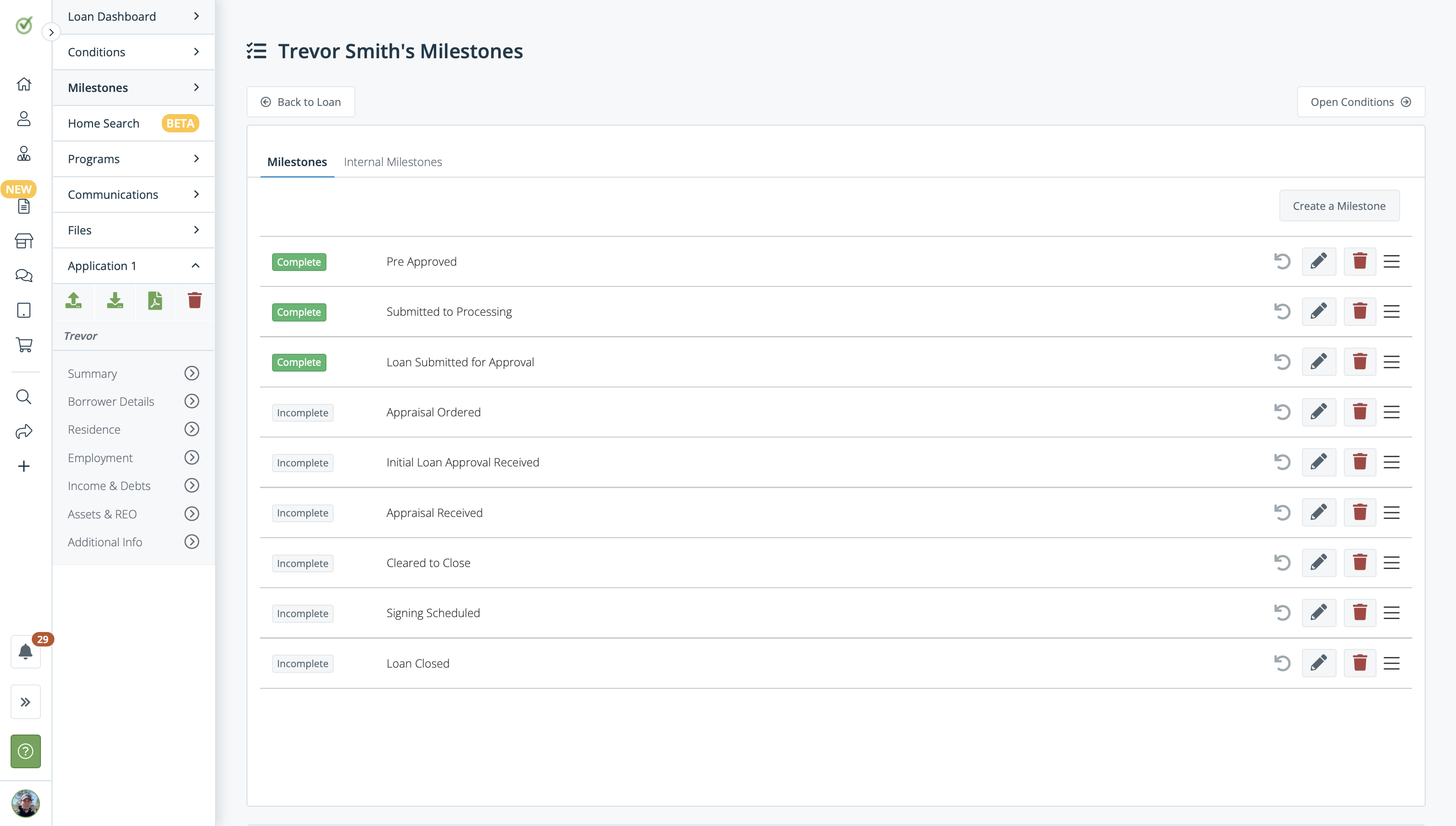Click the green help question mark button
The width and height of the screenshot is (1456, 826).
26,751
